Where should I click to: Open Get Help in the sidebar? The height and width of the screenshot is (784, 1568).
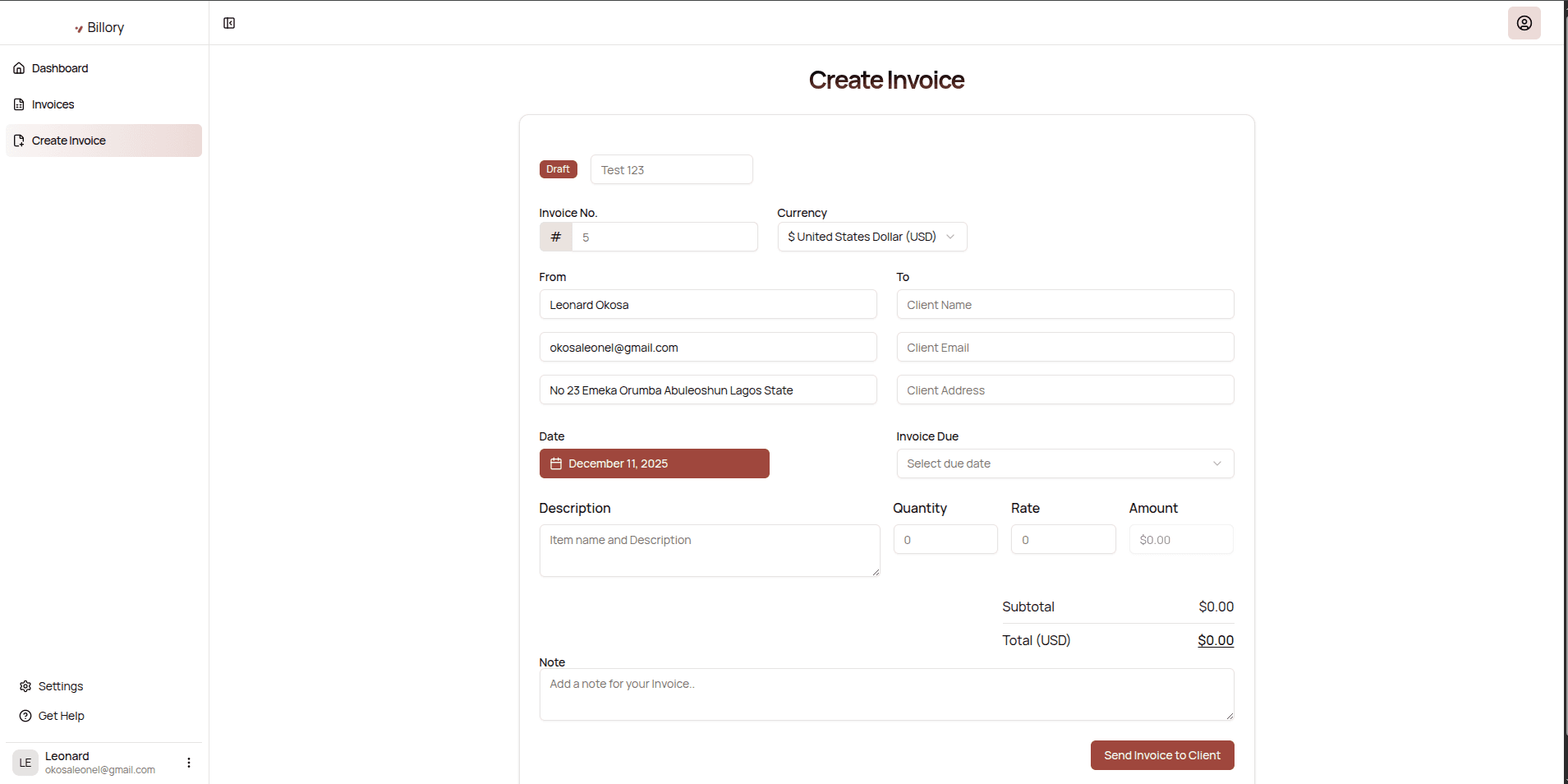point(61,716)
